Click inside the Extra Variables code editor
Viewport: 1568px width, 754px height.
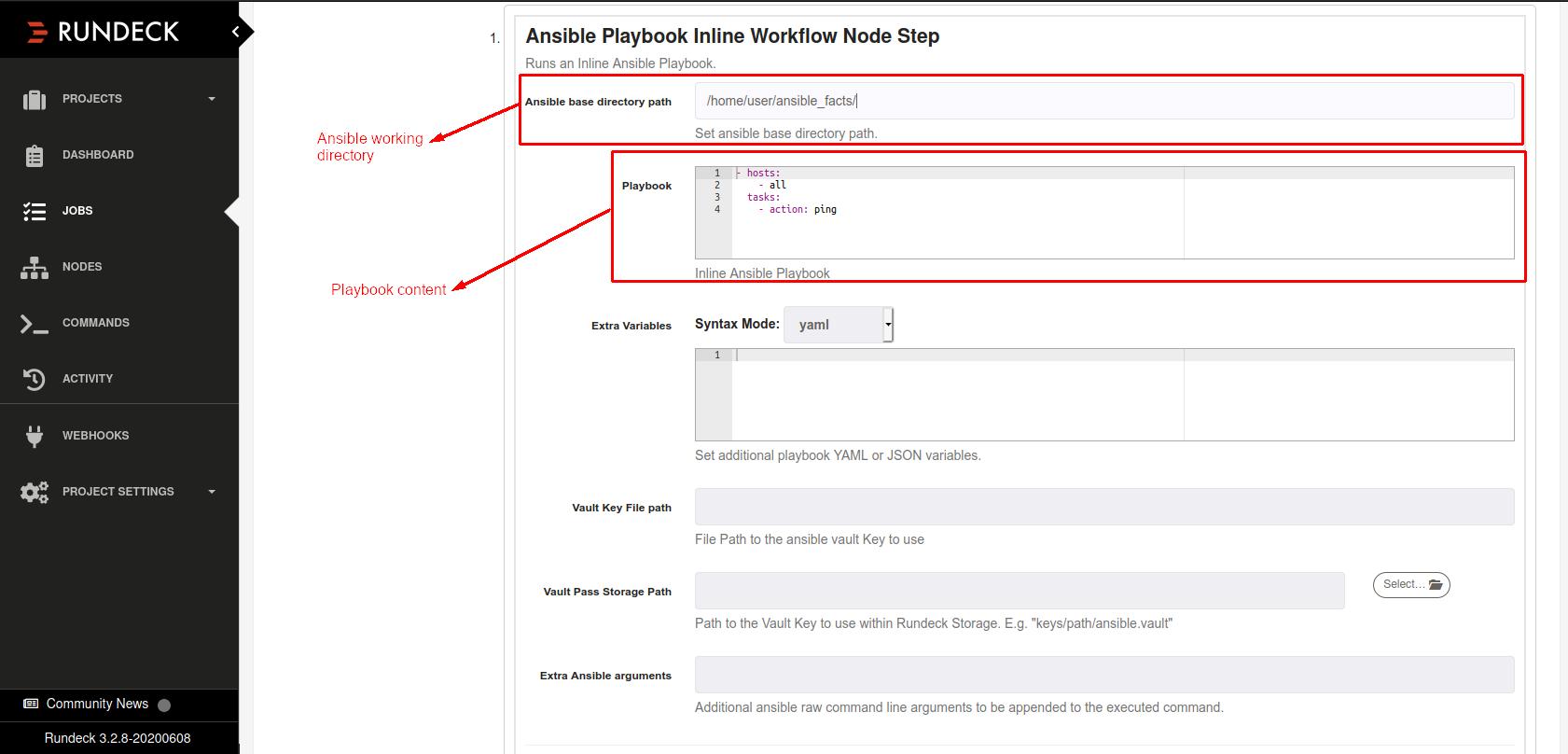(x=1104, y=395)
